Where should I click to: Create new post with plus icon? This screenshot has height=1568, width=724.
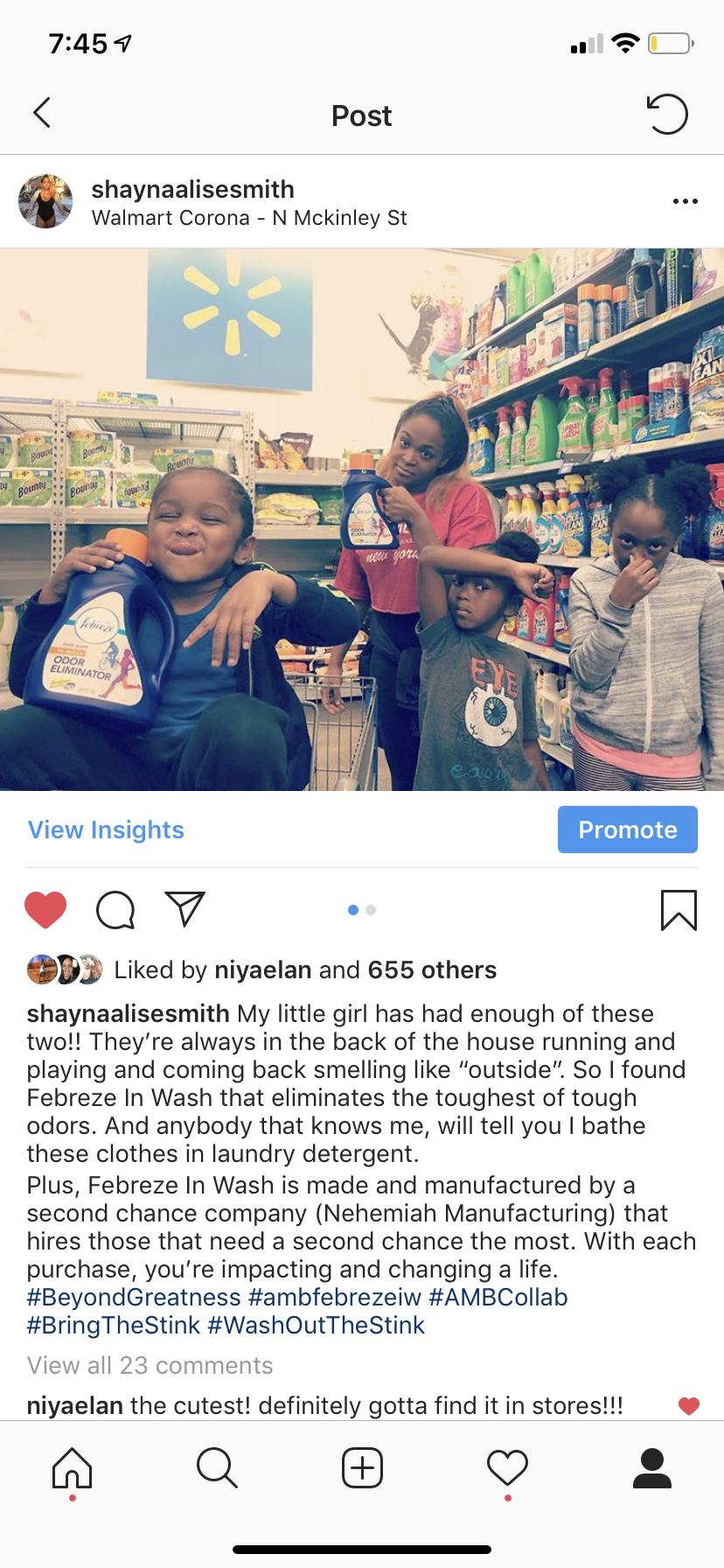click(x=362, y=1467)
